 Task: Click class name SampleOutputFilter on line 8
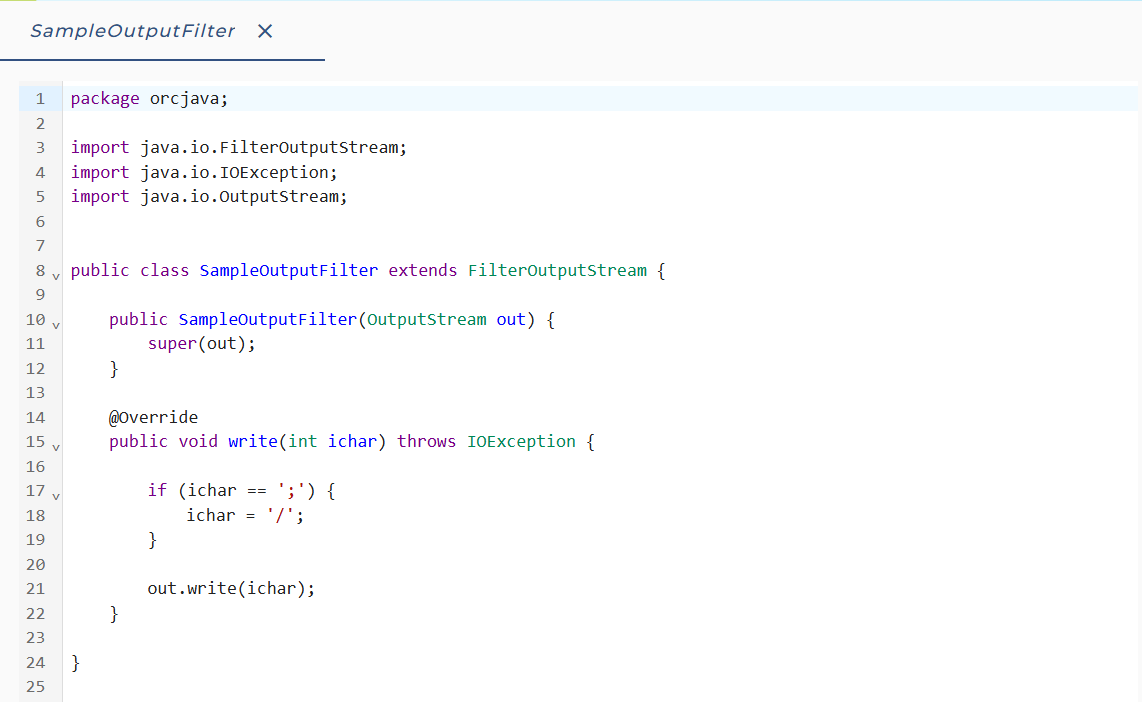tap(288, 270)
